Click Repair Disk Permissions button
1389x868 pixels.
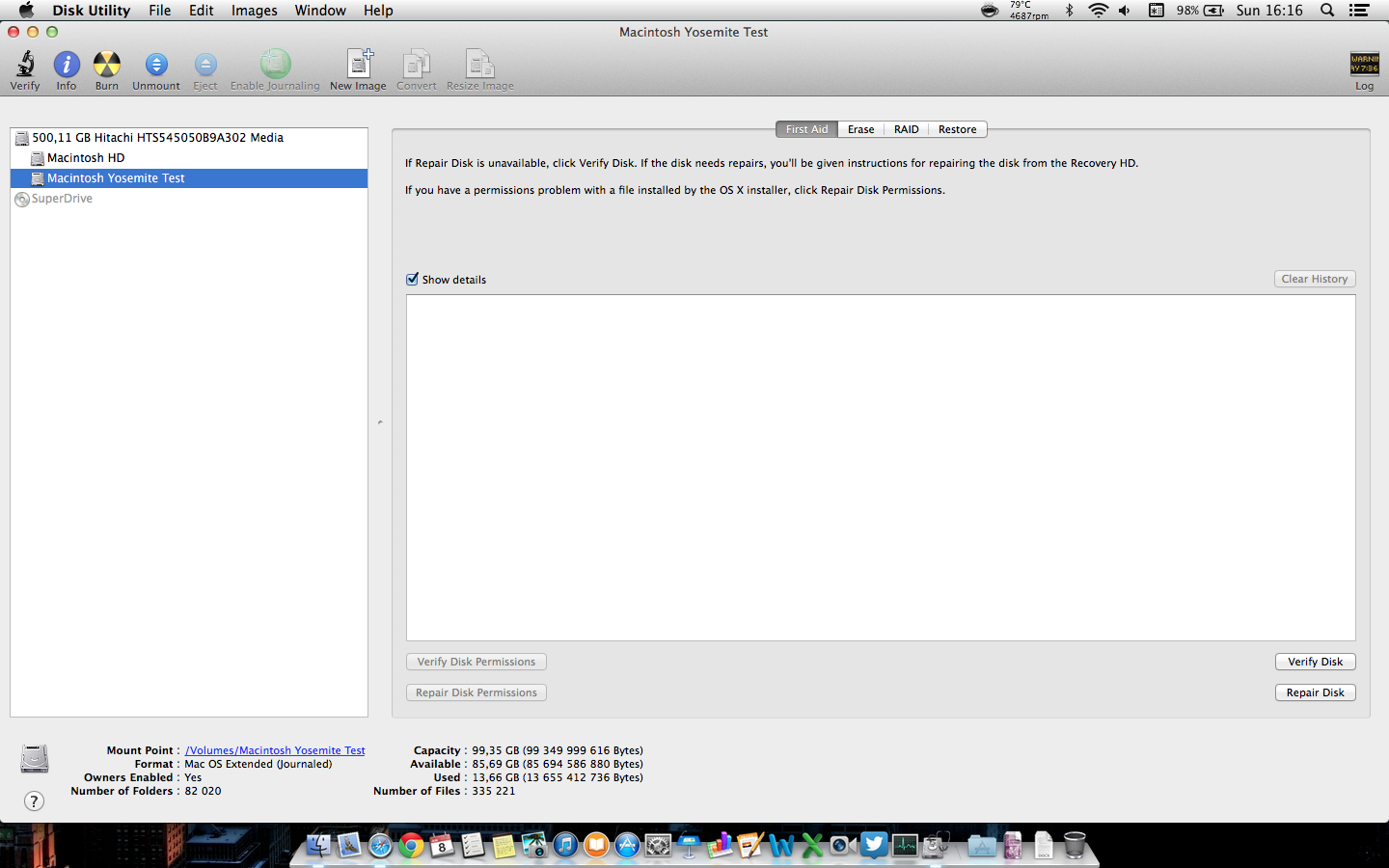point(477,692)
